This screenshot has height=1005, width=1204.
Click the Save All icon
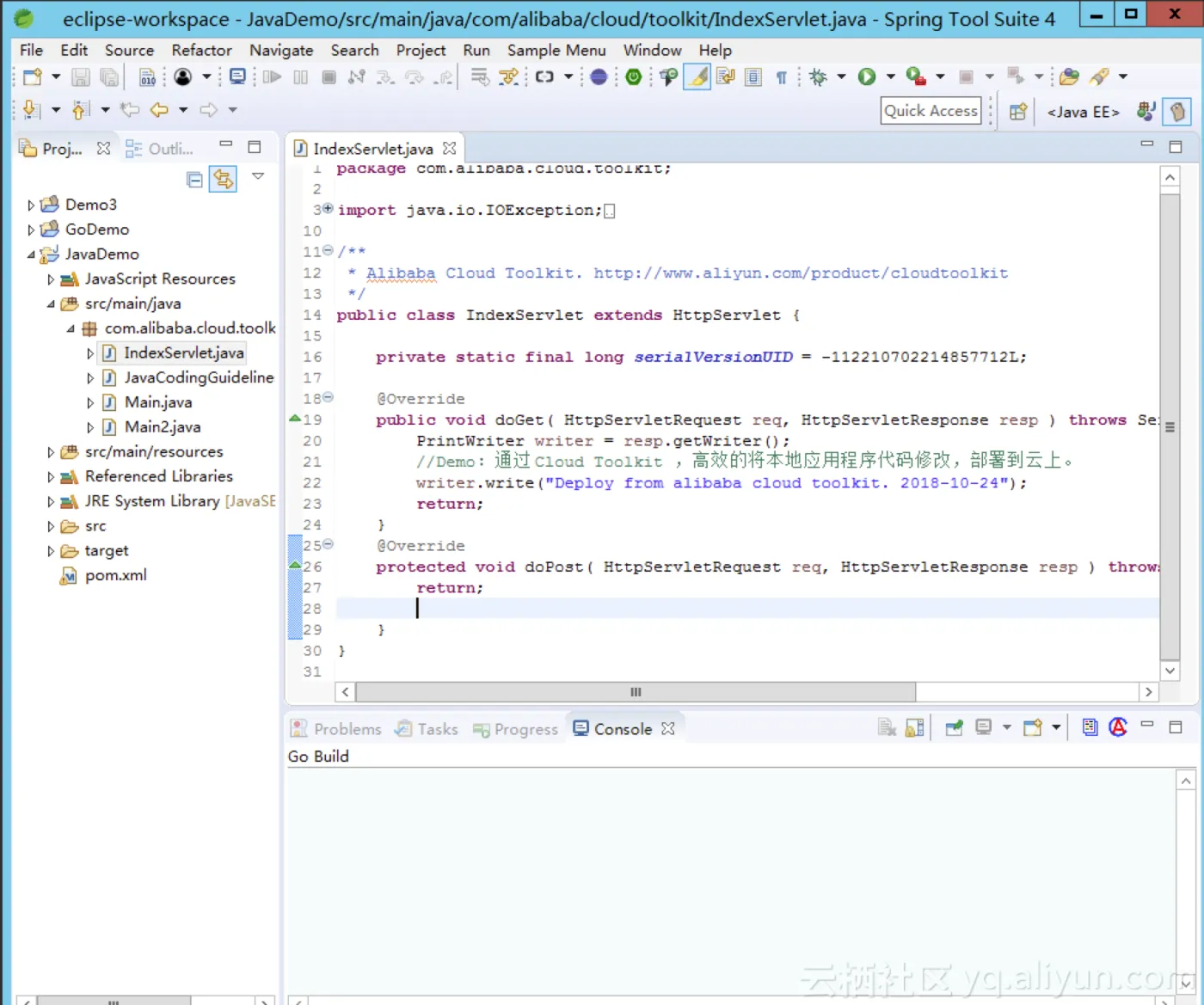coord(109,77)
